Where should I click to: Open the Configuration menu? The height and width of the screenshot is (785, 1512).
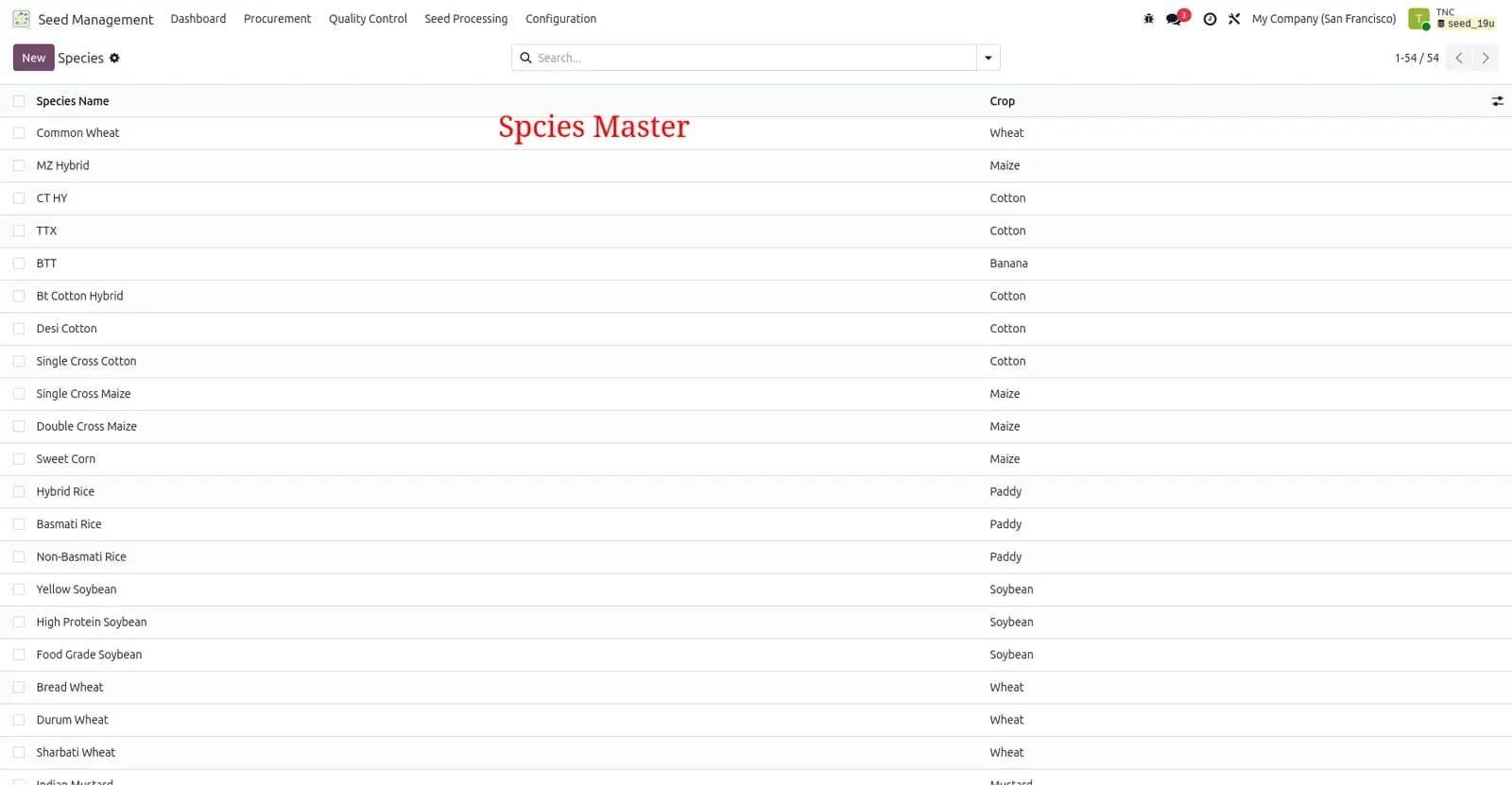click(560, 19)
